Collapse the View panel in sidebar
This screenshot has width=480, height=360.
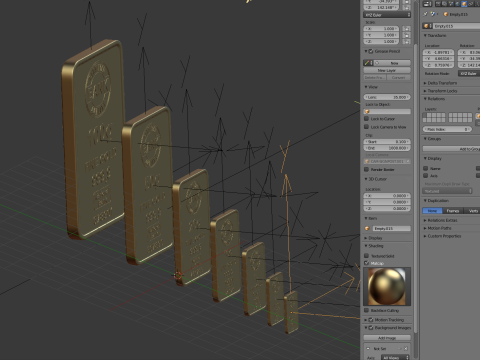366,87
